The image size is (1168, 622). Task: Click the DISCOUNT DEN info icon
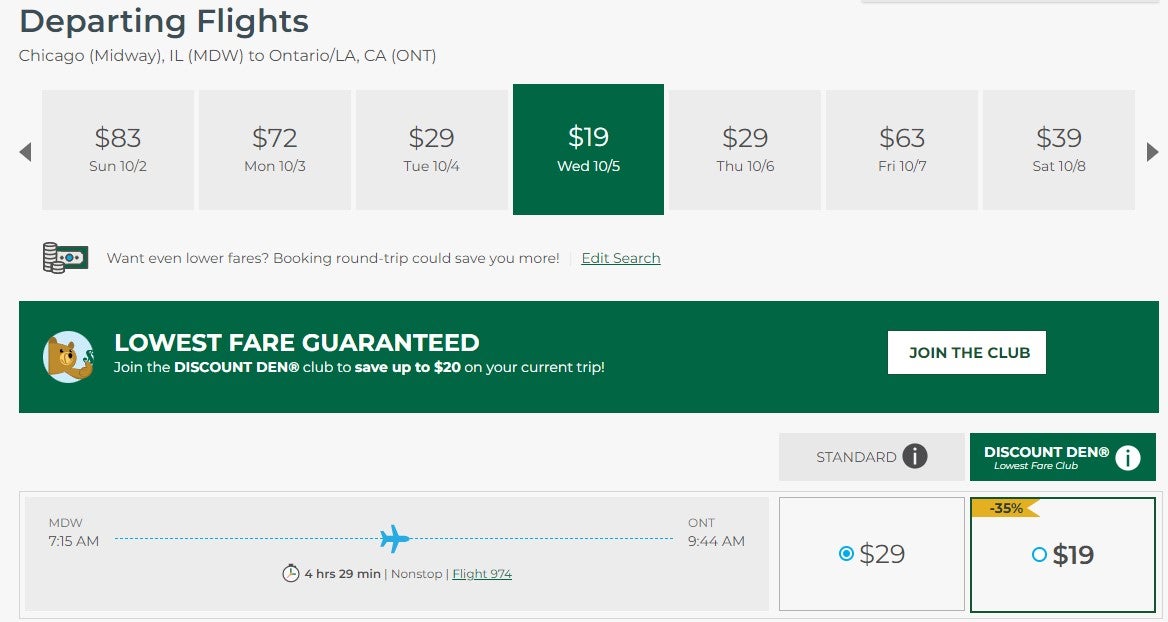coord(1128,457)
